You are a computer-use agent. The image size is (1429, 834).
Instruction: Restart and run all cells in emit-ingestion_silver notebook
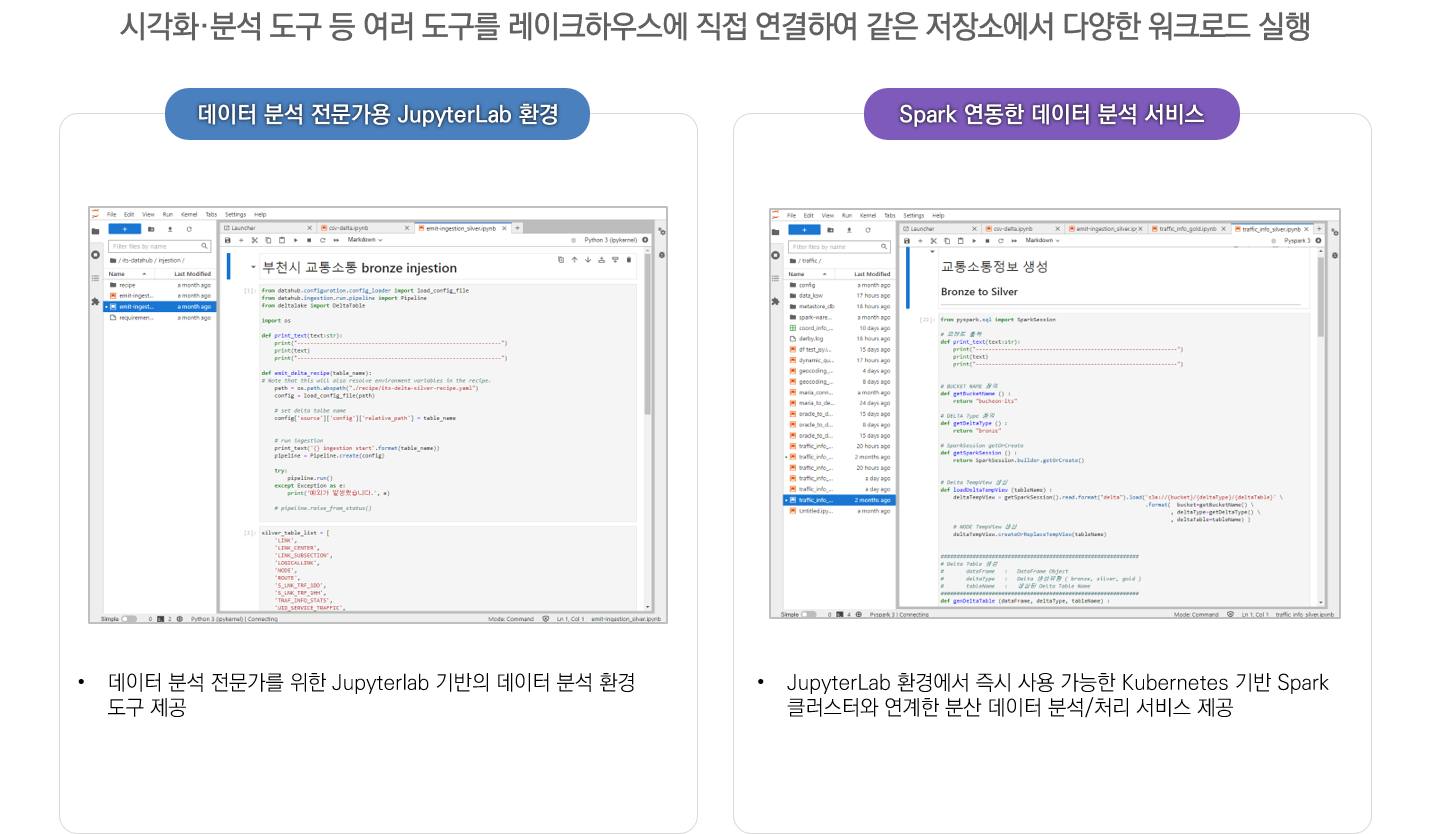click(x=336, y=240)
